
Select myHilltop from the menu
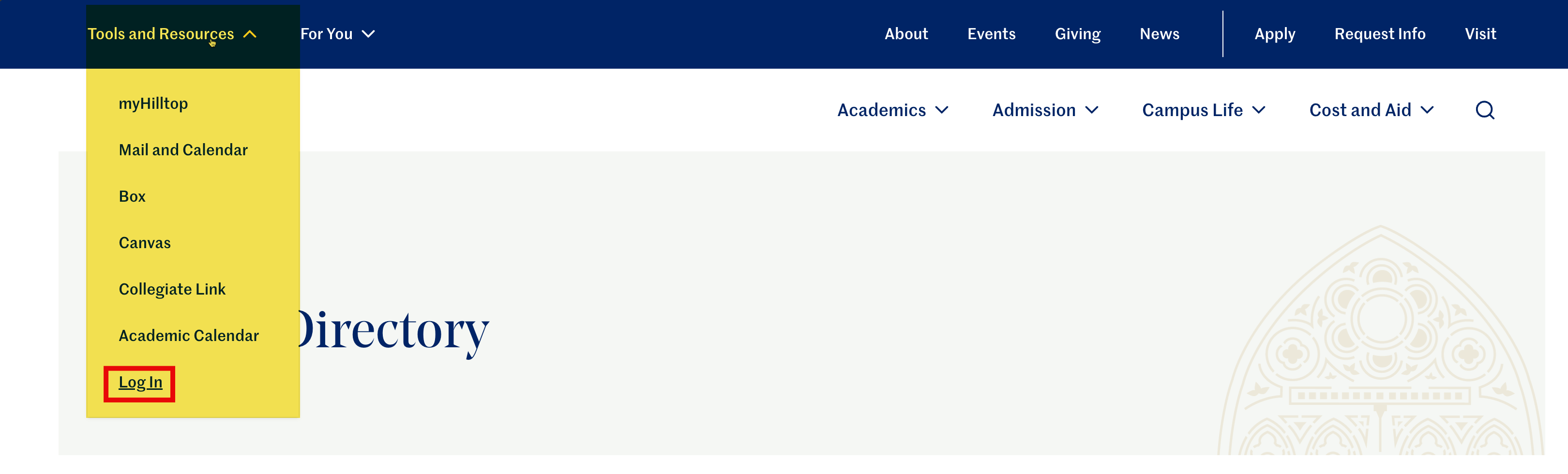coord(153,104)
